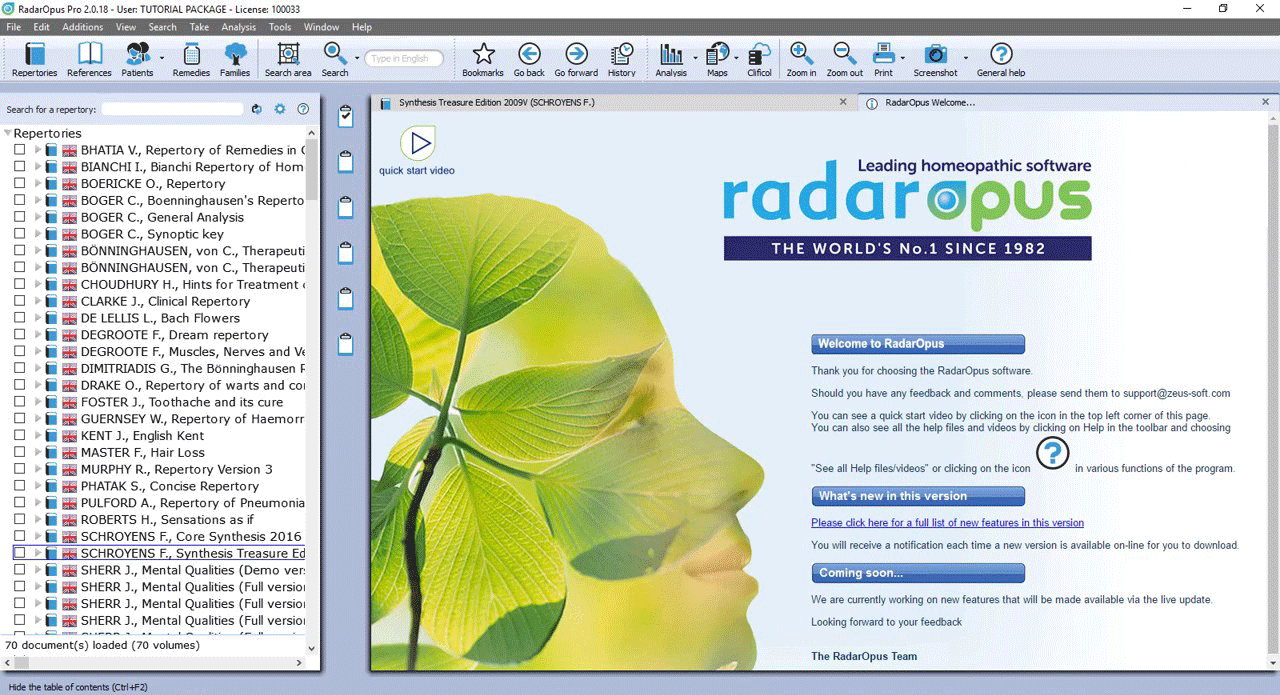The image size is (1280, 695).
Task: Check the BOERICKE O. Repertory checkbox
Action: point(19,184)
